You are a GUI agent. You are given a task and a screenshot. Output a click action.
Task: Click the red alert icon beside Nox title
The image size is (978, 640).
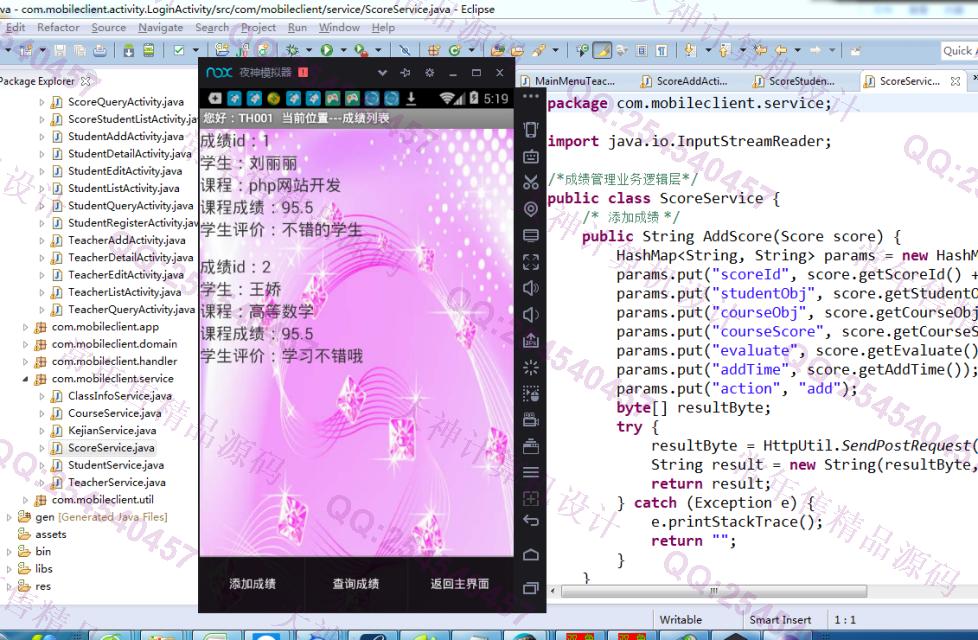[303, 72]
